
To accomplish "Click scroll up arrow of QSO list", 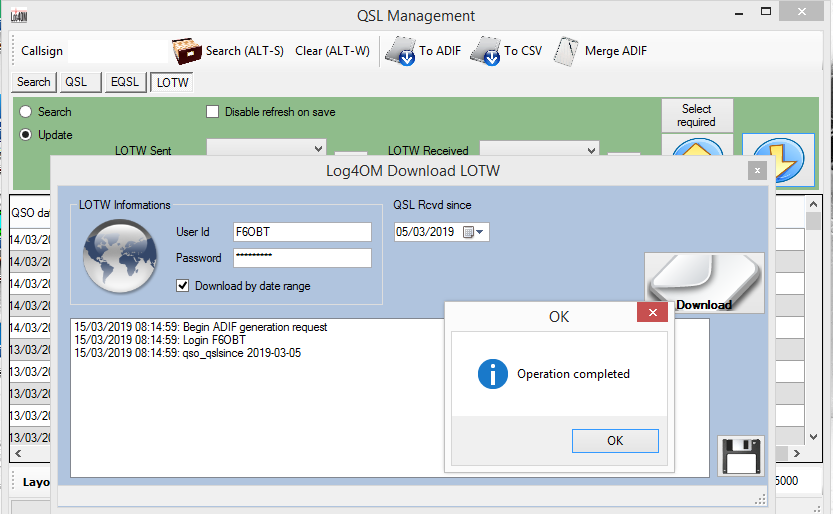I will [x=813, y=204].
